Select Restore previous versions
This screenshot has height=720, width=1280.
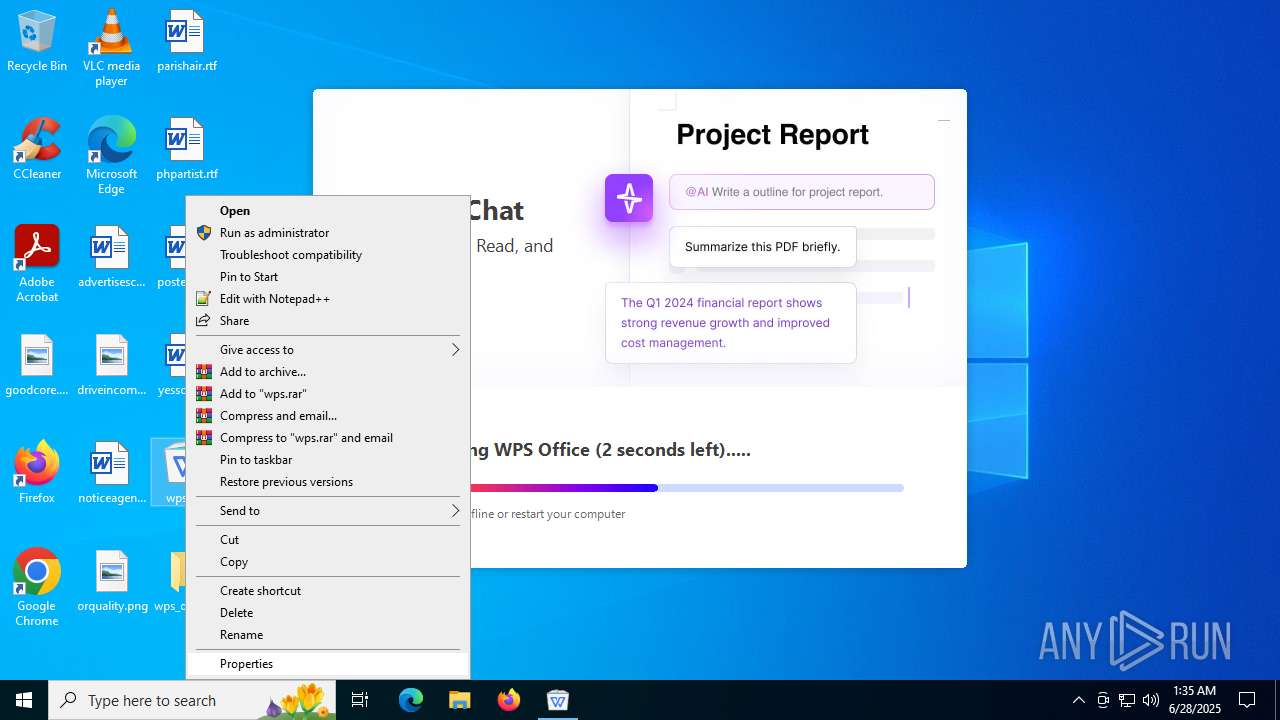[328, 481]
